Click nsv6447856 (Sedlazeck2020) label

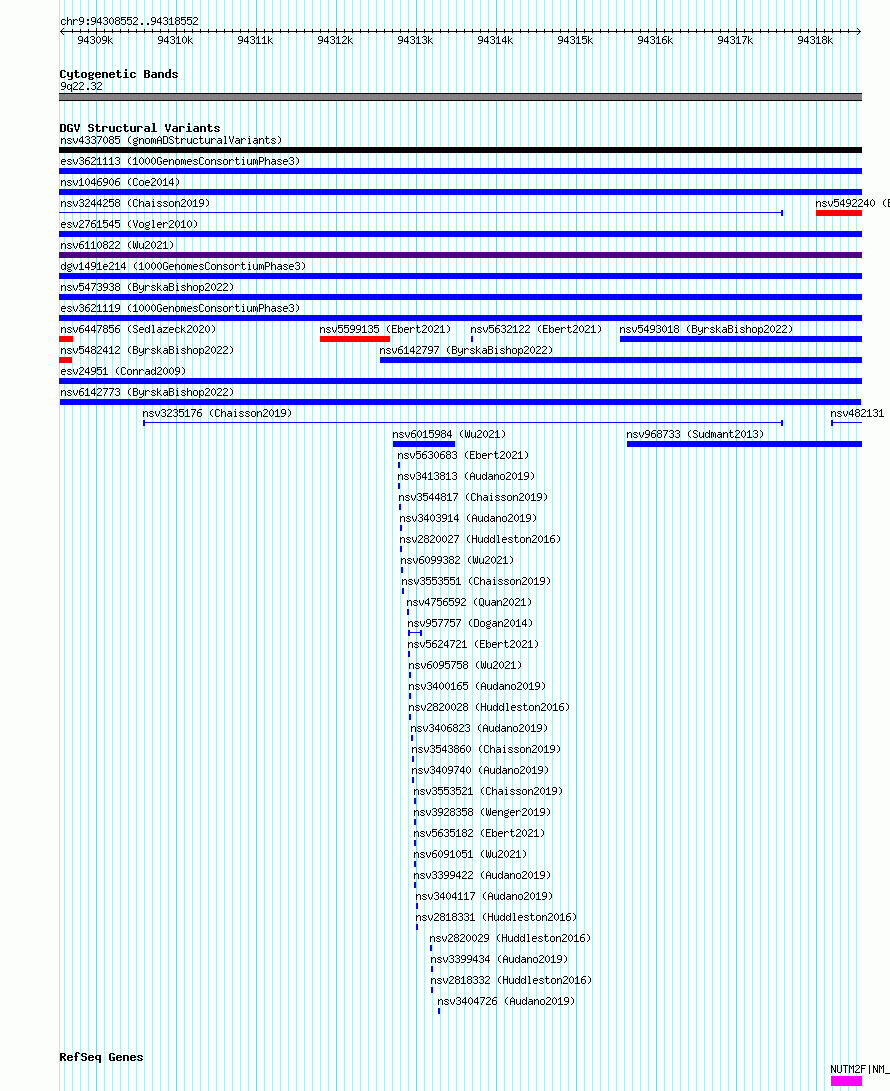coord(138,329)
